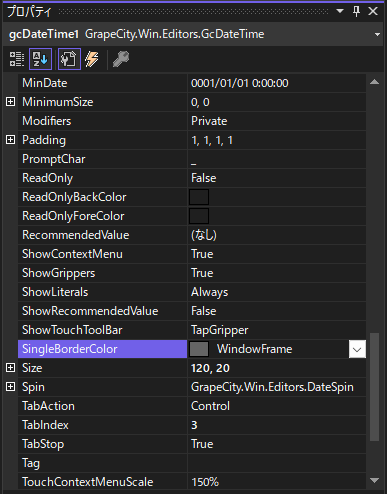Select the ShowGrippers property name
Image resolution: width=387 pixels, height=494 pixels.
coord(59,273)
